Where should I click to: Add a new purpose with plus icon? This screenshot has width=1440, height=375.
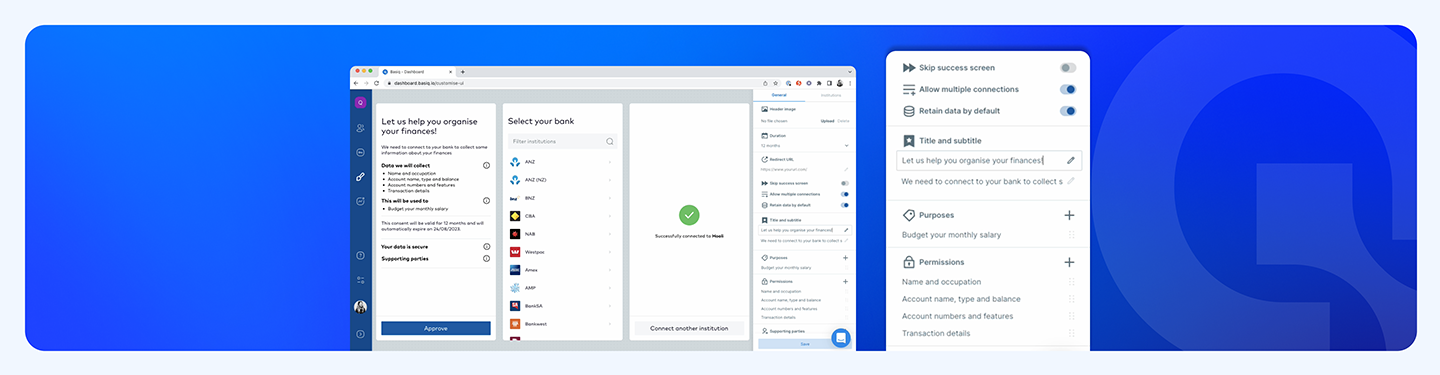(1069, 215)
